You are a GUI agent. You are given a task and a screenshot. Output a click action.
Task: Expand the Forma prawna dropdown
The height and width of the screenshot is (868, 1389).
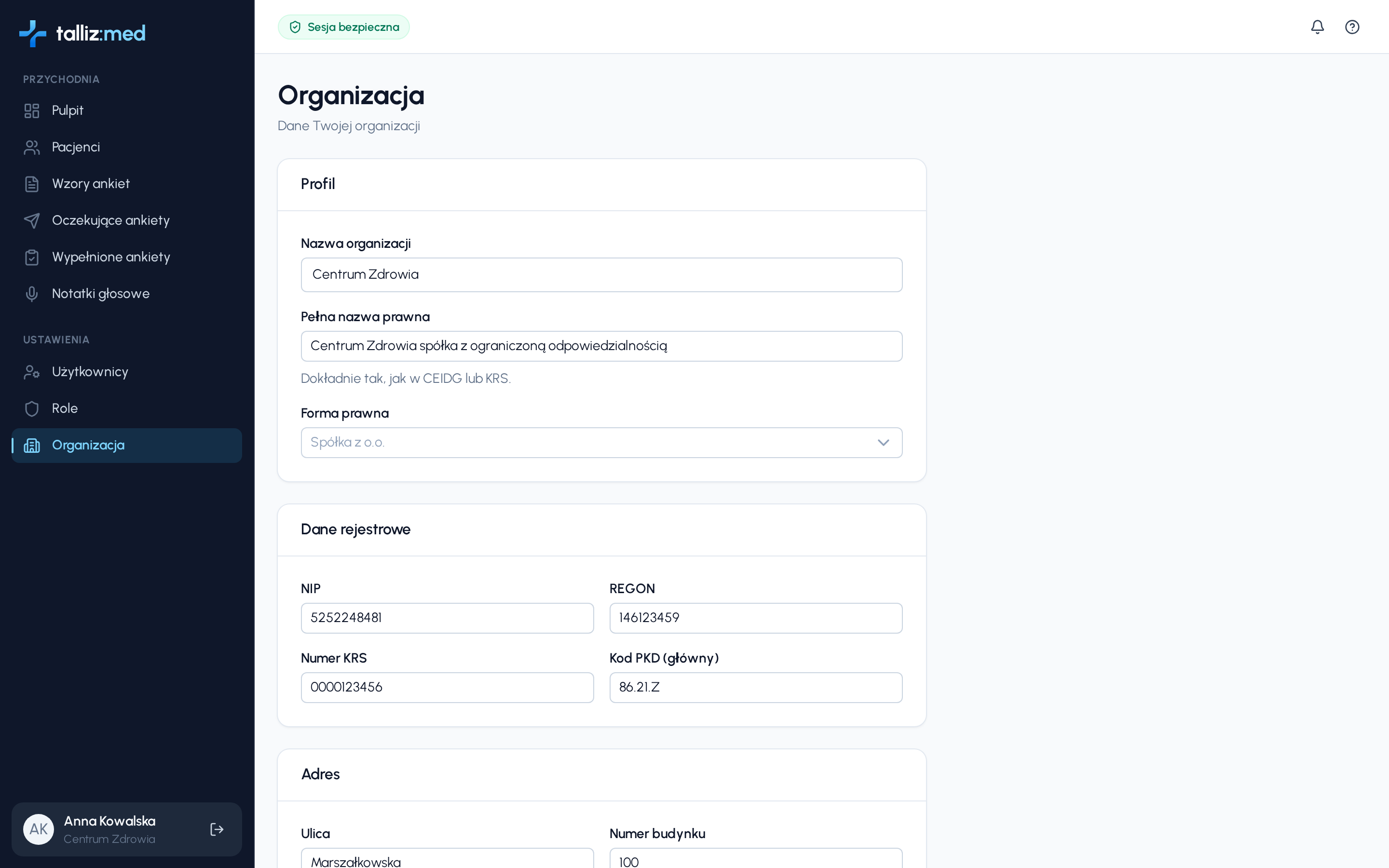point(601,443)
